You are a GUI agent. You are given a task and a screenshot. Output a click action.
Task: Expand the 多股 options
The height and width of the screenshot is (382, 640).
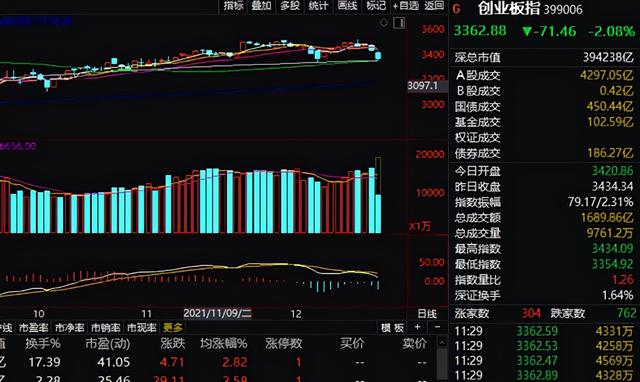tap(290, 6)
